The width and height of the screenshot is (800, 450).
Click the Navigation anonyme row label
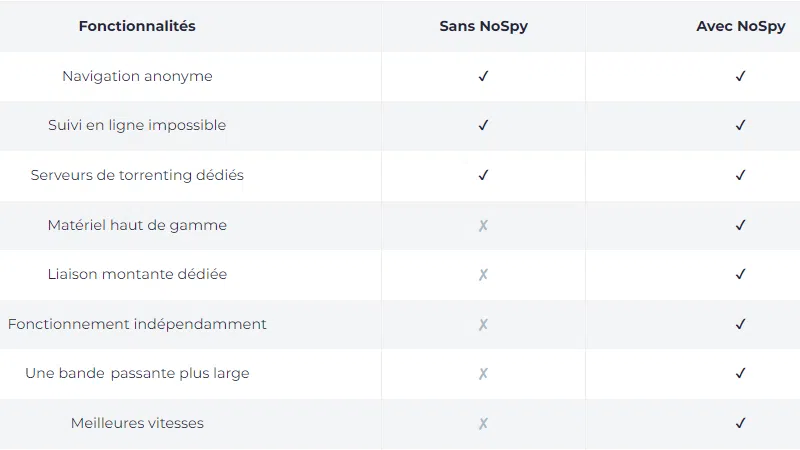click(x=137, y=76)
